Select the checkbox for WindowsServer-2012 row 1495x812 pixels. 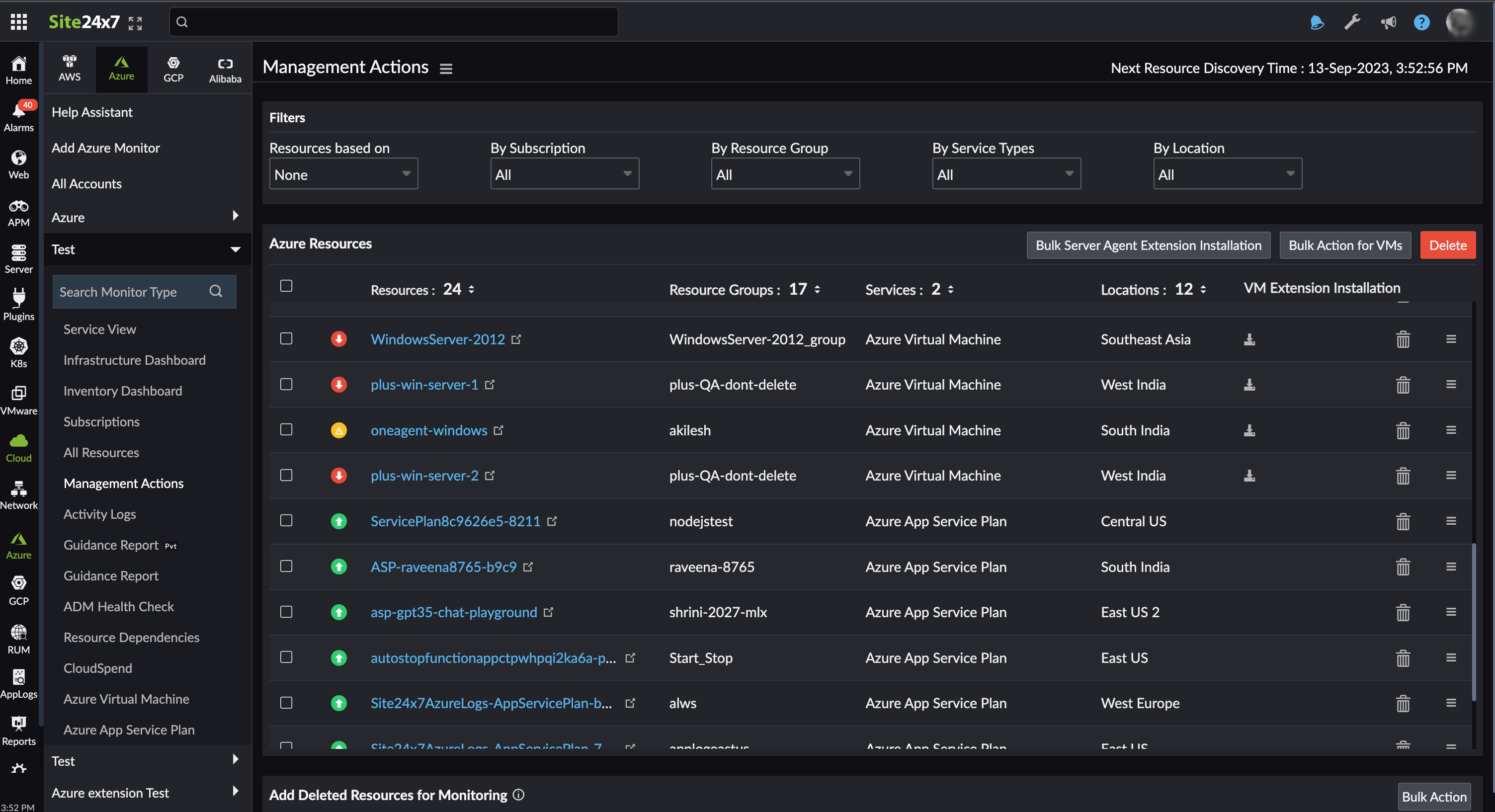tap(286, 339)
